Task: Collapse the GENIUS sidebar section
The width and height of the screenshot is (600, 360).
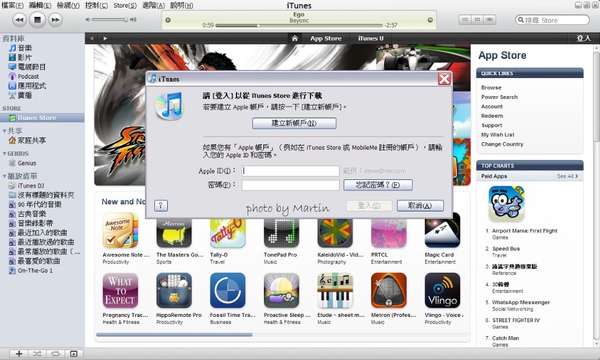Action: (x=4, y=153)
